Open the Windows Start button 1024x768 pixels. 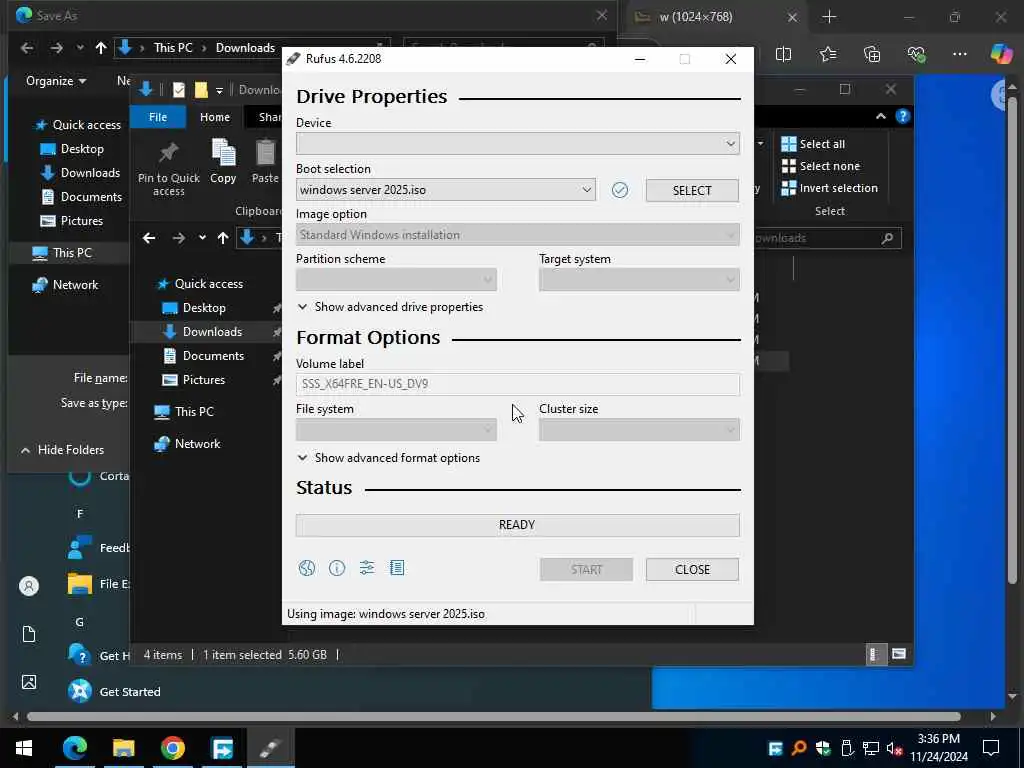point(24,748)
